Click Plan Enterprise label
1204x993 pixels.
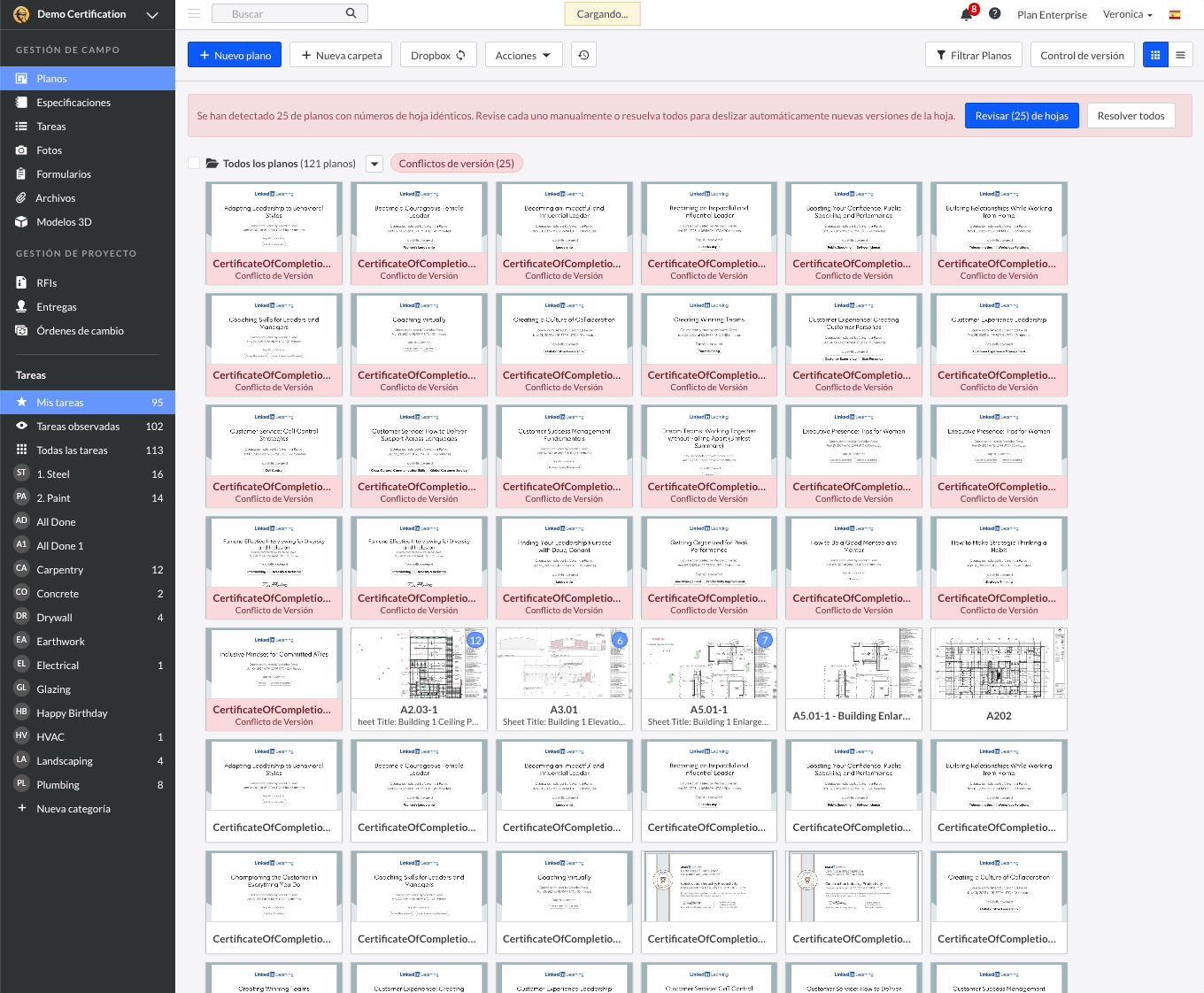point(1052,15)
